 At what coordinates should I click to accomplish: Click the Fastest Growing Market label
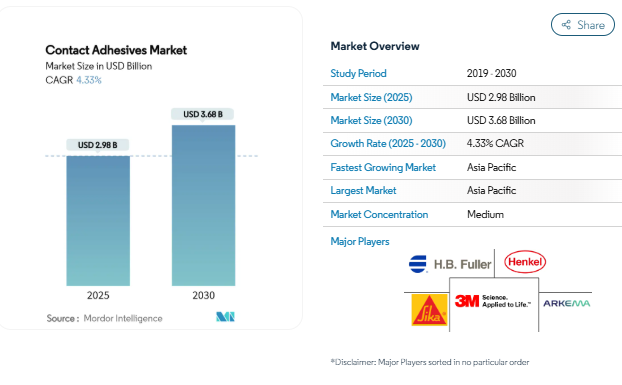[x=383, y=167]
